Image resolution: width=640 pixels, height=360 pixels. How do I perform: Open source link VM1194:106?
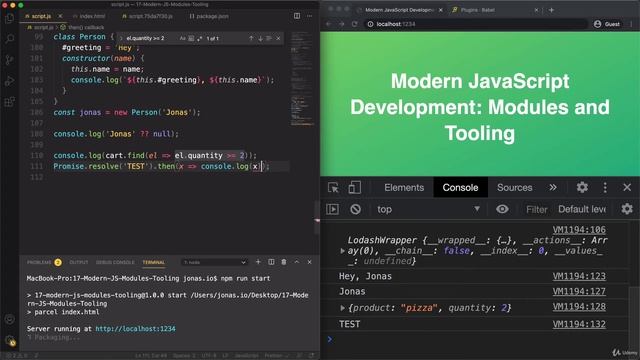[579, 230]
